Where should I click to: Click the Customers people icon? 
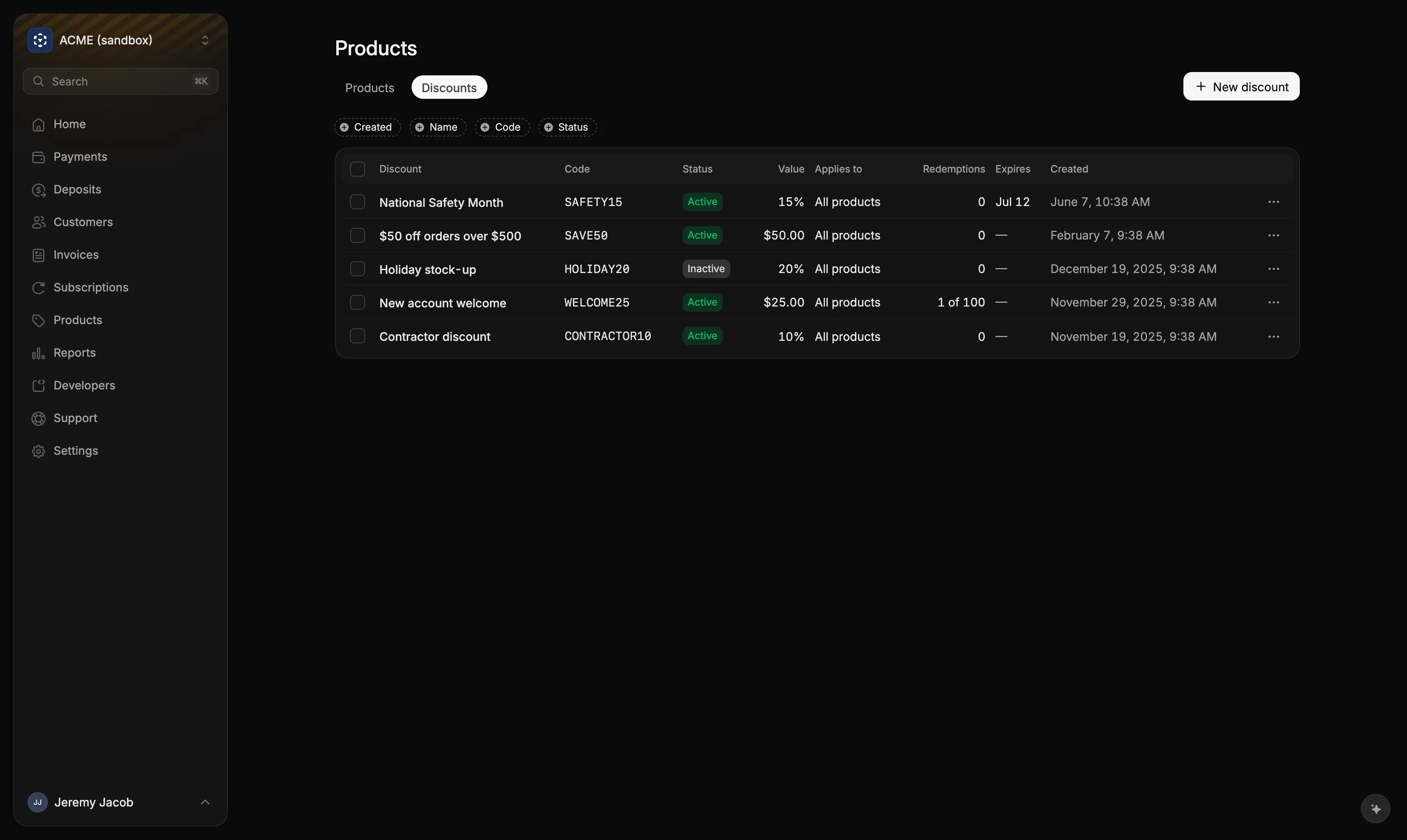pyautogui.click(x=39, y=222)
